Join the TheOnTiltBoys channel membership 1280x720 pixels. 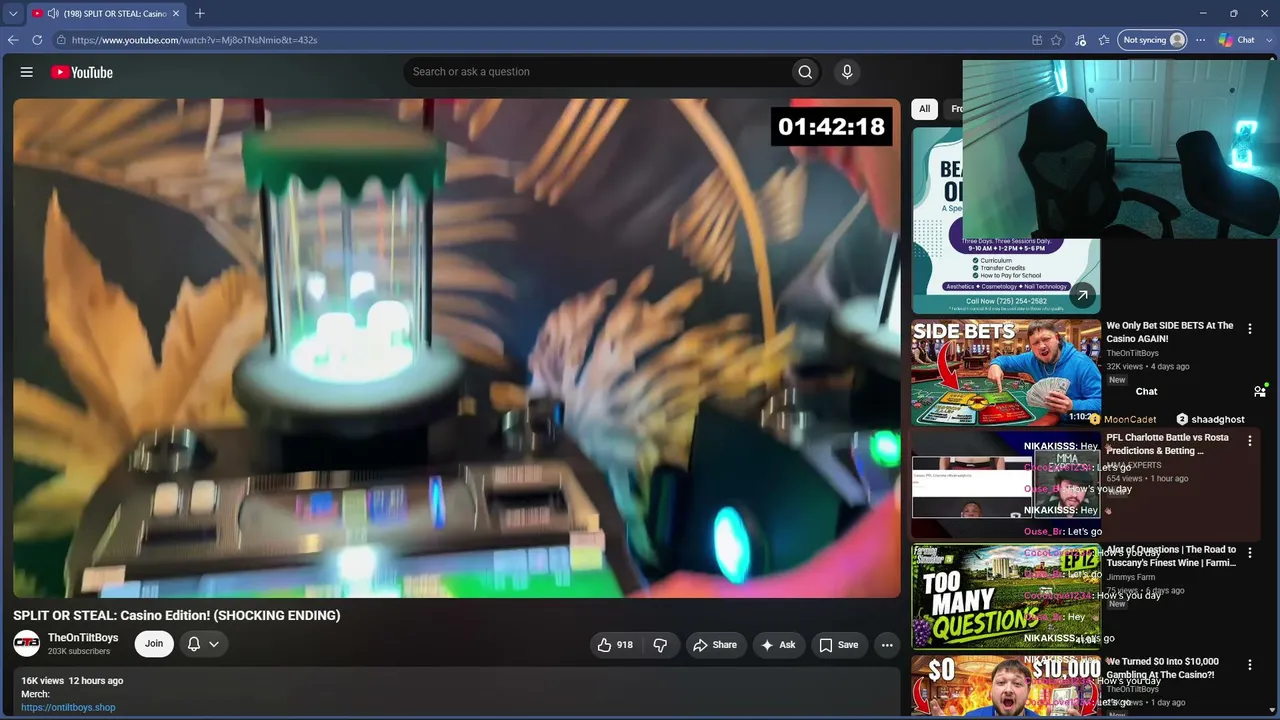[154, 644]
